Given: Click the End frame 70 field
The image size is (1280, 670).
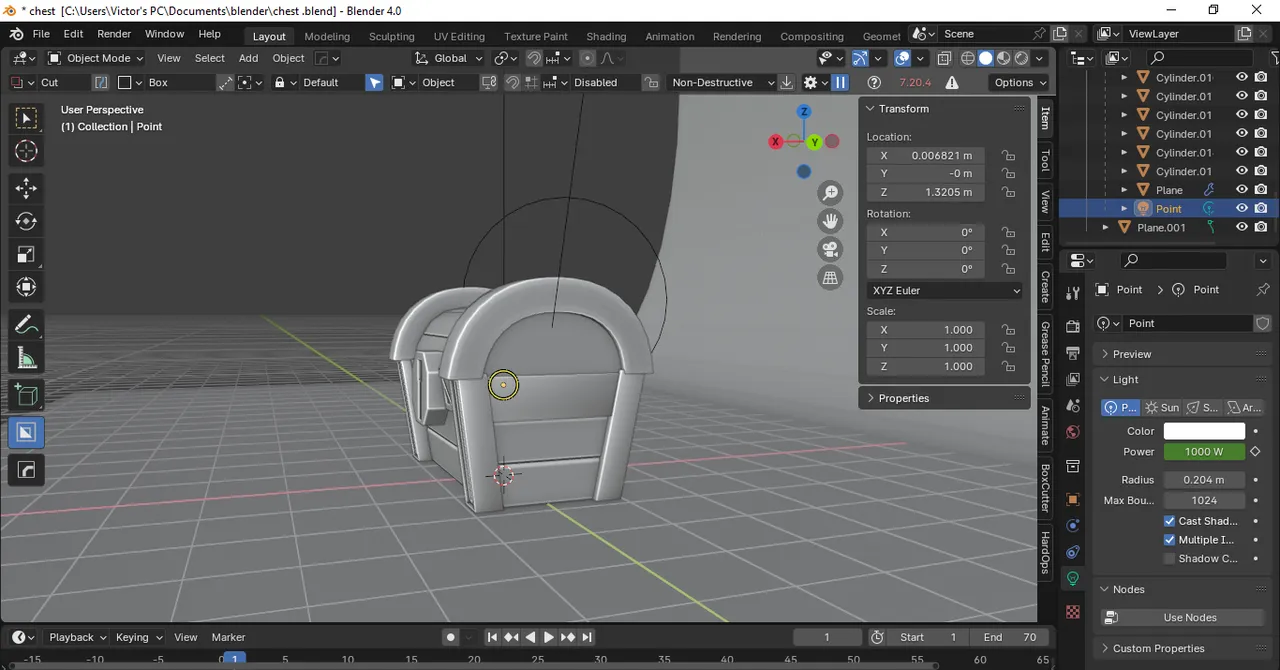Looking at the screenshot, I should [1010, 637].
